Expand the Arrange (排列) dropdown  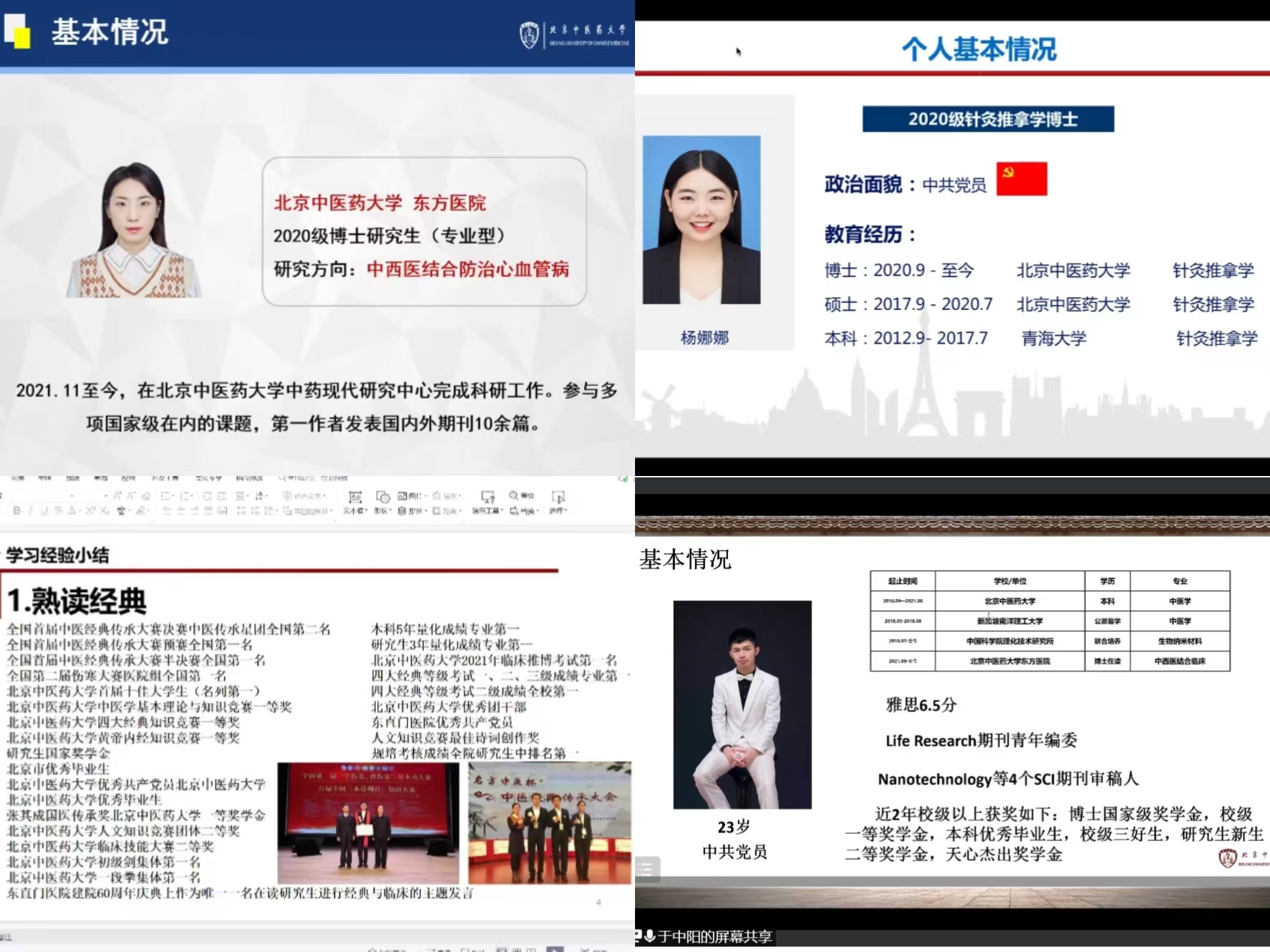pyautogui.click(x=413, y=511)
